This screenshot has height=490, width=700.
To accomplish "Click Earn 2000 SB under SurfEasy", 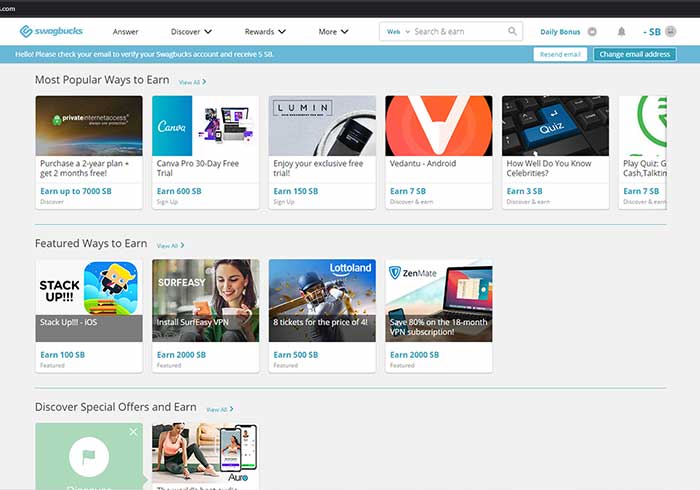I will click(x=181, y=355).
